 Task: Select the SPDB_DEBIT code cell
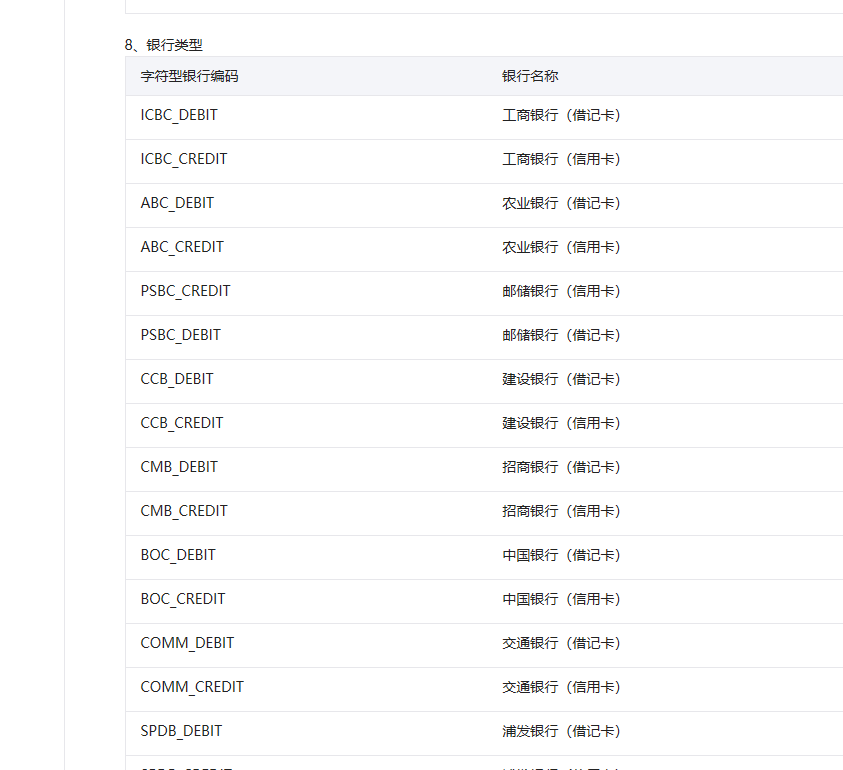coord(181,732)
